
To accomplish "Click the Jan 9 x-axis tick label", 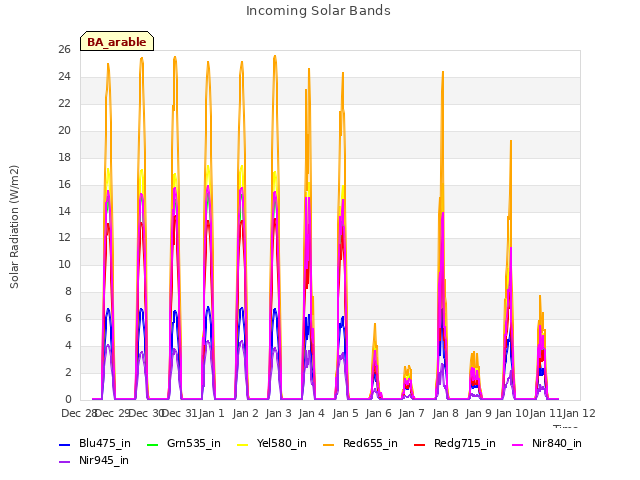I will tap(478, 413).
